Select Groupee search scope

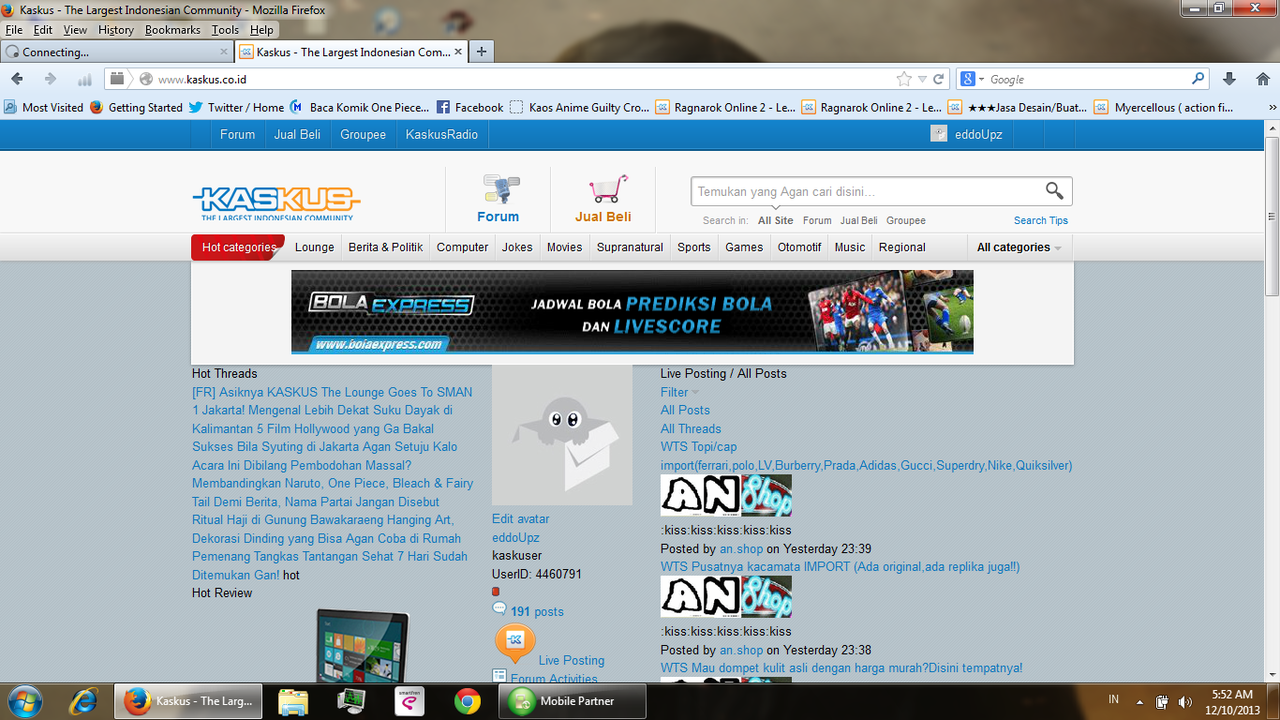point(906,220)
